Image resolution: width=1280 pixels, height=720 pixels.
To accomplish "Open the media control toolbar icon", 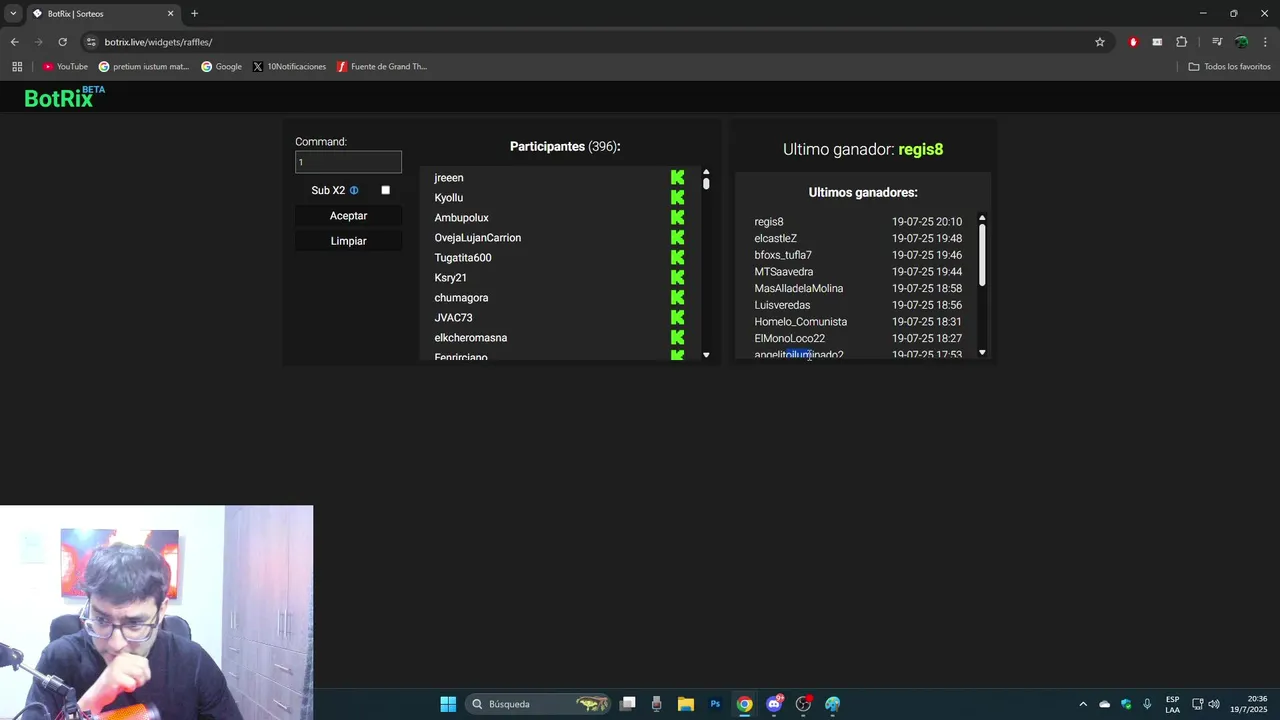I will [1217, 42].
